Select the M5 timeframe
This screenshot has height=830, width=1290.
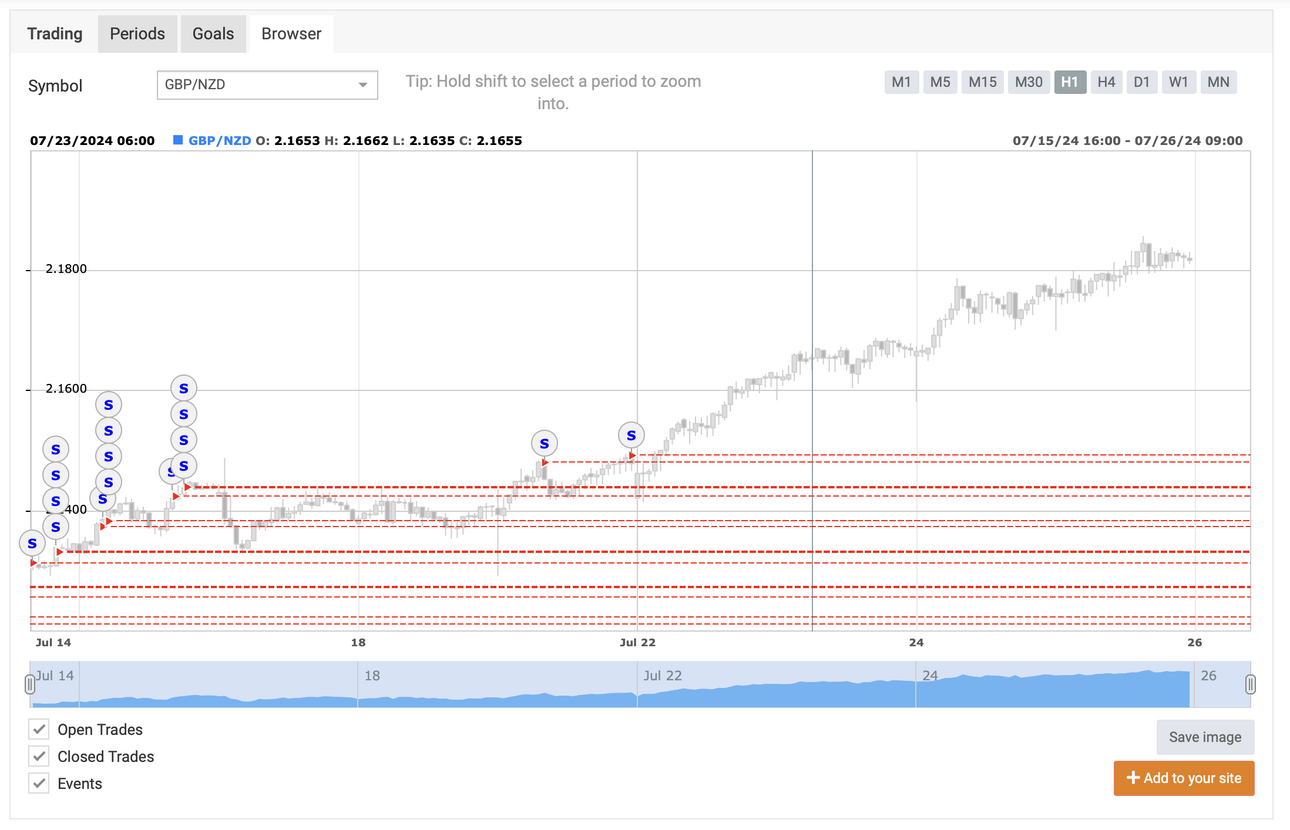tap(940, 82)
